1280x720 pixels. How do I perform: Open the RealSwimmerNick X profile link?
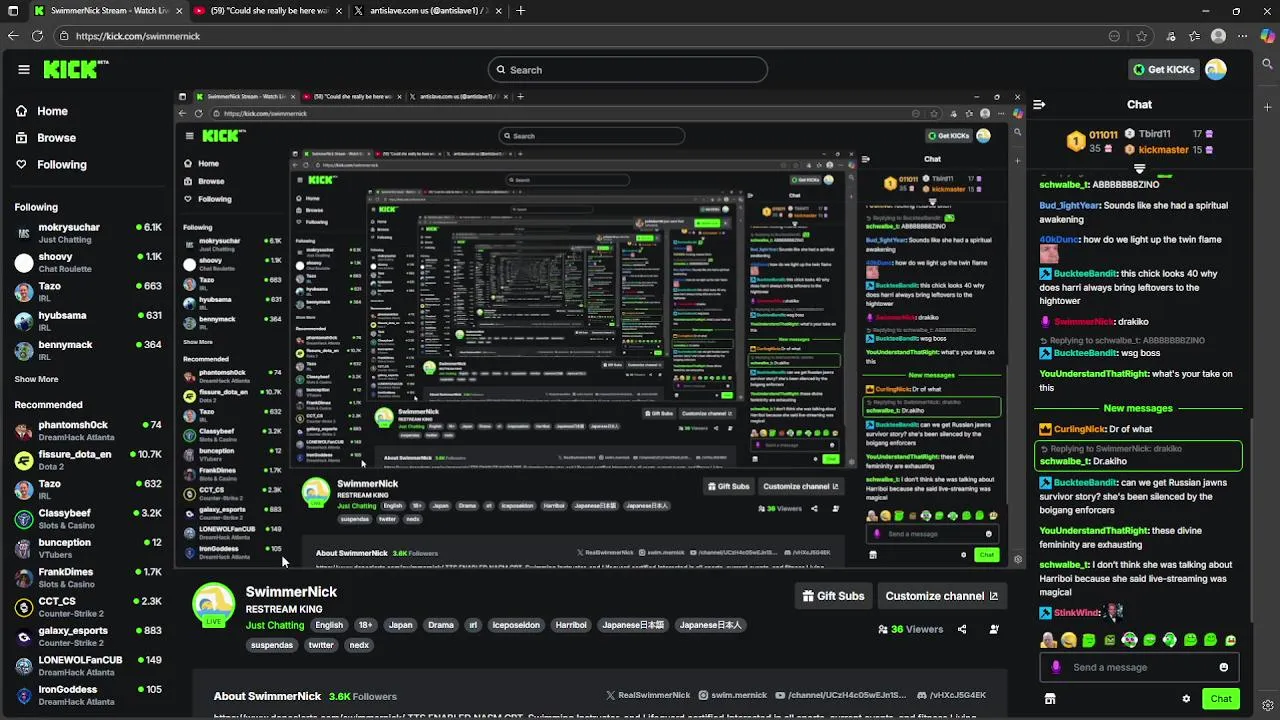[648, 695]
